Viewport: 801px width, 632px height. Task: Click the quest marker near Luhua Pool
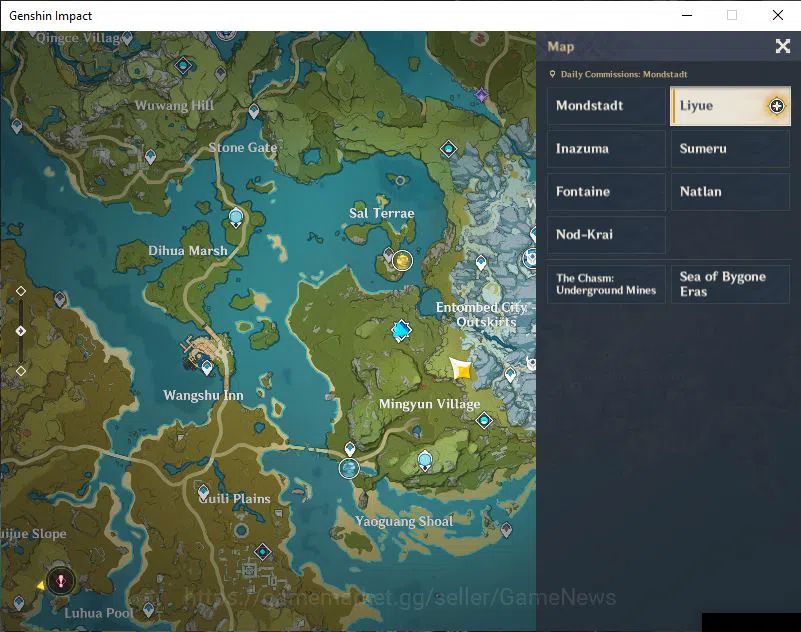[x=61, y=581]
